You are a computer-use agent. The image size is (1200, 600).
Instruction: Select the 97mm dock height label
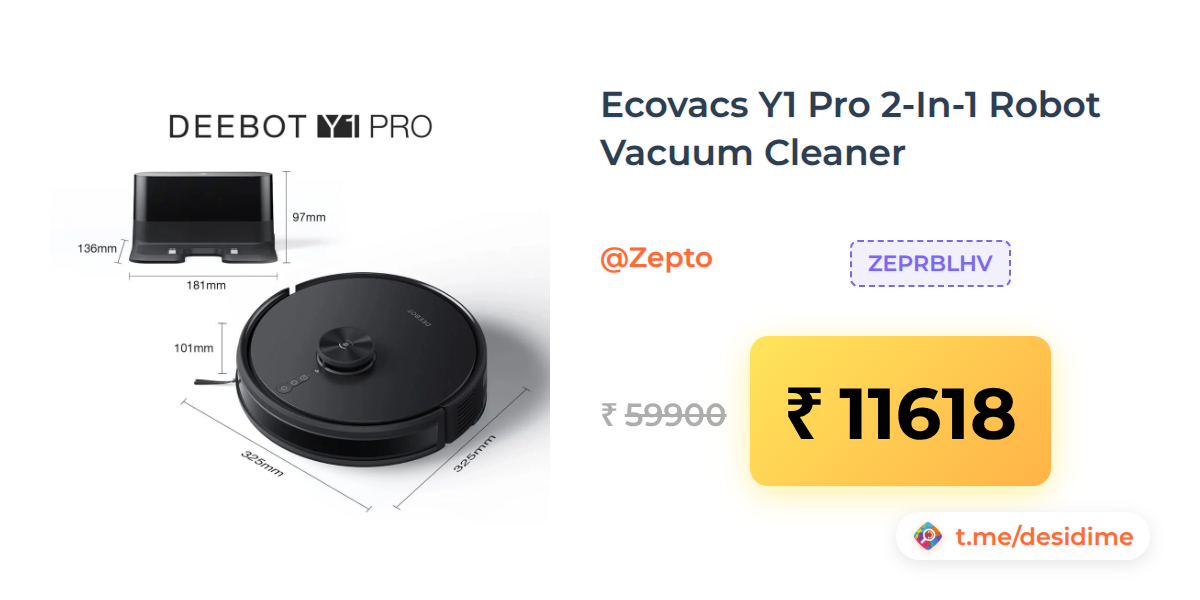(309, 217)
